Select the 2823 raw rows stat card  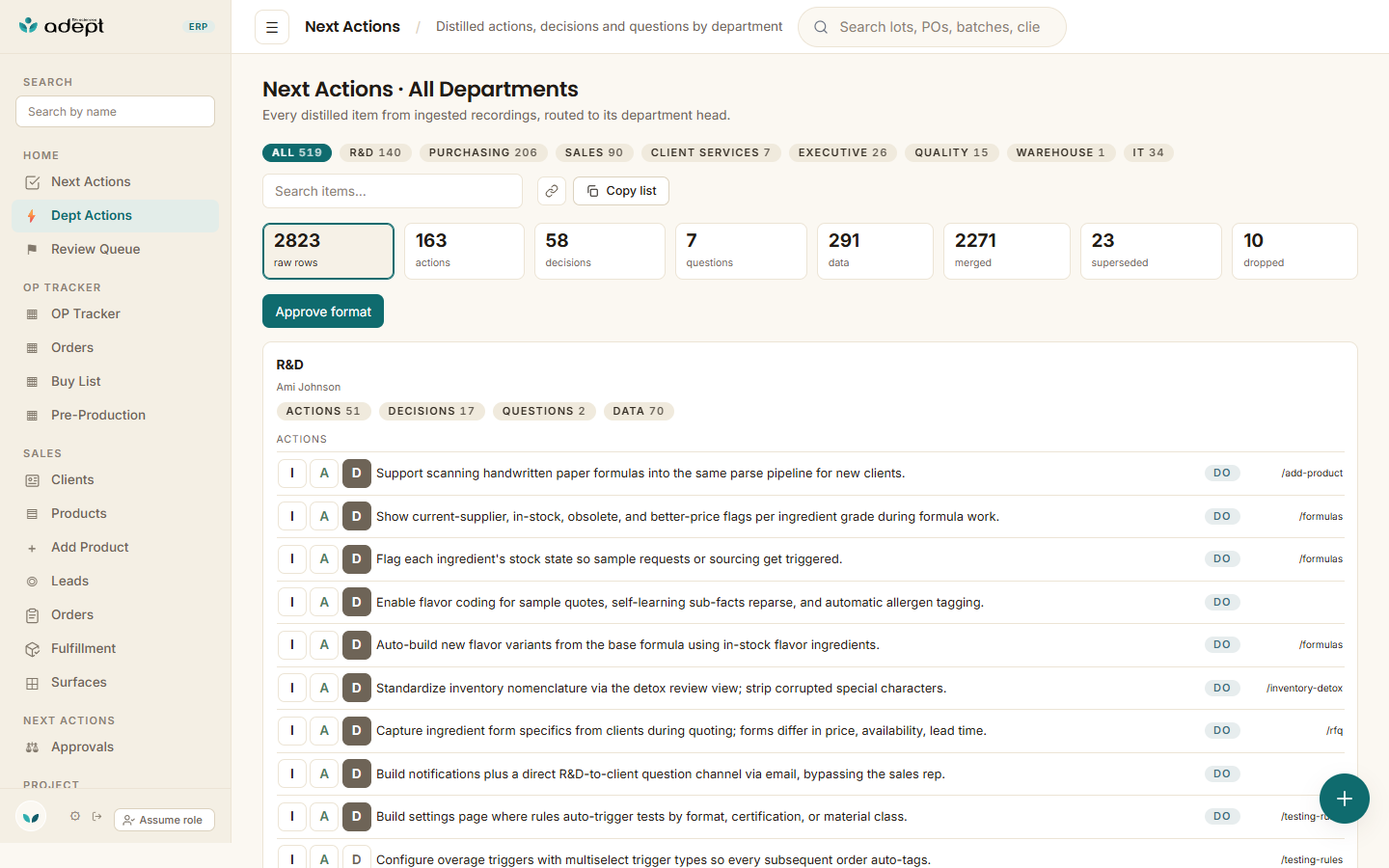pos(328,251)
